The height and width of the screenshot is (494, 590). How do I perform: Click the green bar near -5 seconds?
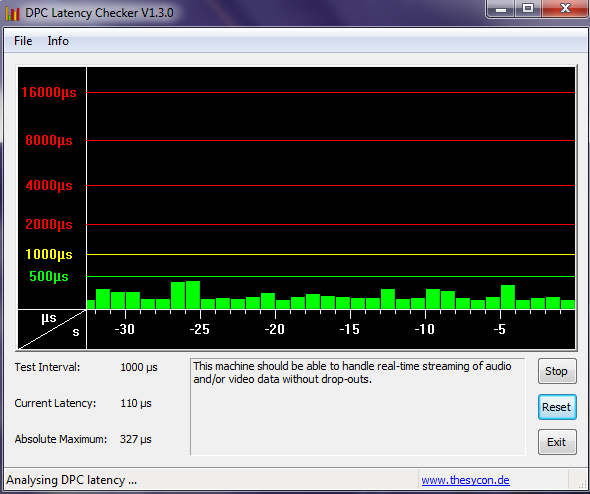(508, 297)
